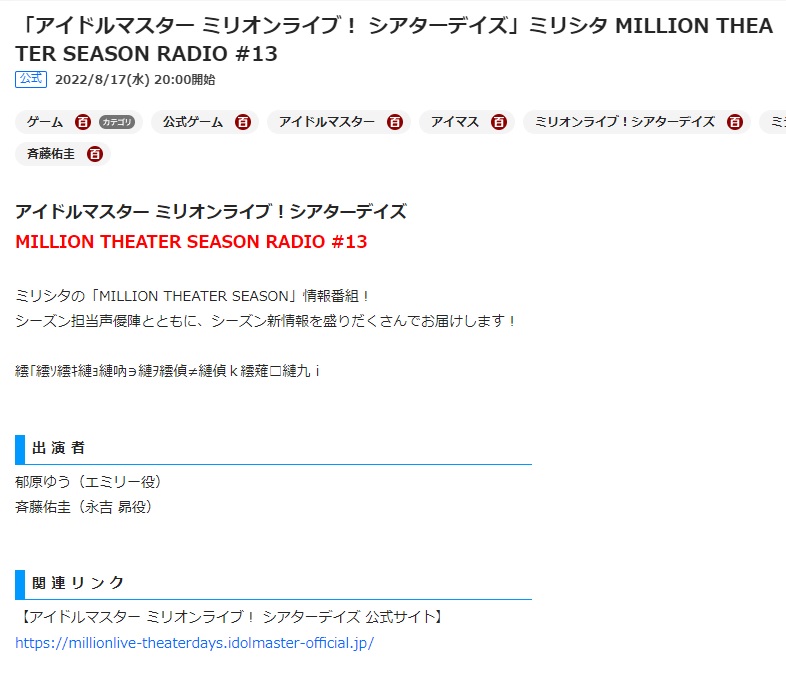Open dictionary icon beside ミリオンライブ！シアターデイズ tag

(735, 122)
